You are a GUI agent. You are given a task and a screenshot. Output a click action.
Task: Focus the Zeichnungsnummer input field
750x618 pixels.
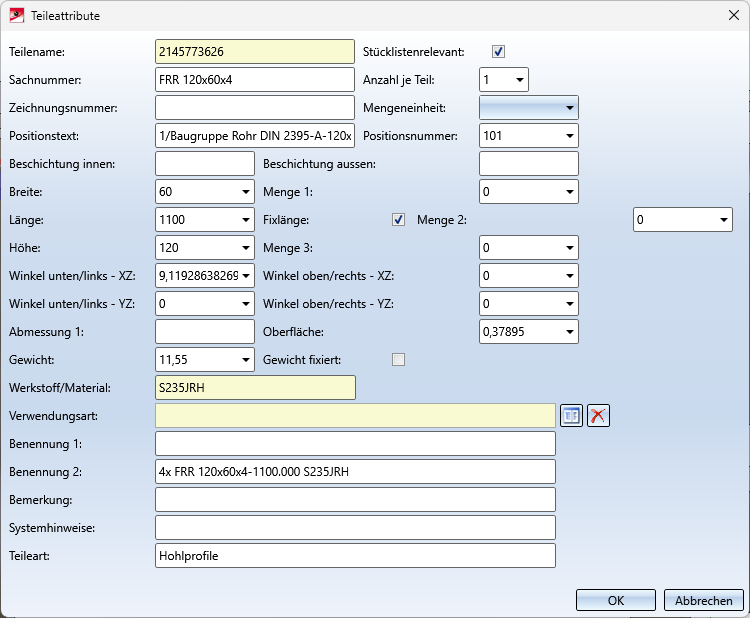pyautogui.click(x=255, y=108)
